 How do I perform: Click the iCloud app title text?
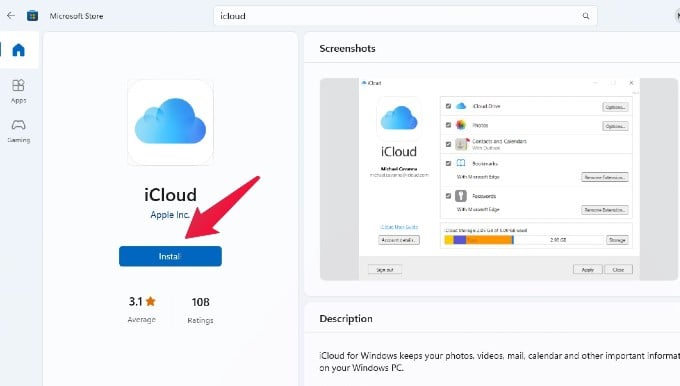click(x=170, y=195)
